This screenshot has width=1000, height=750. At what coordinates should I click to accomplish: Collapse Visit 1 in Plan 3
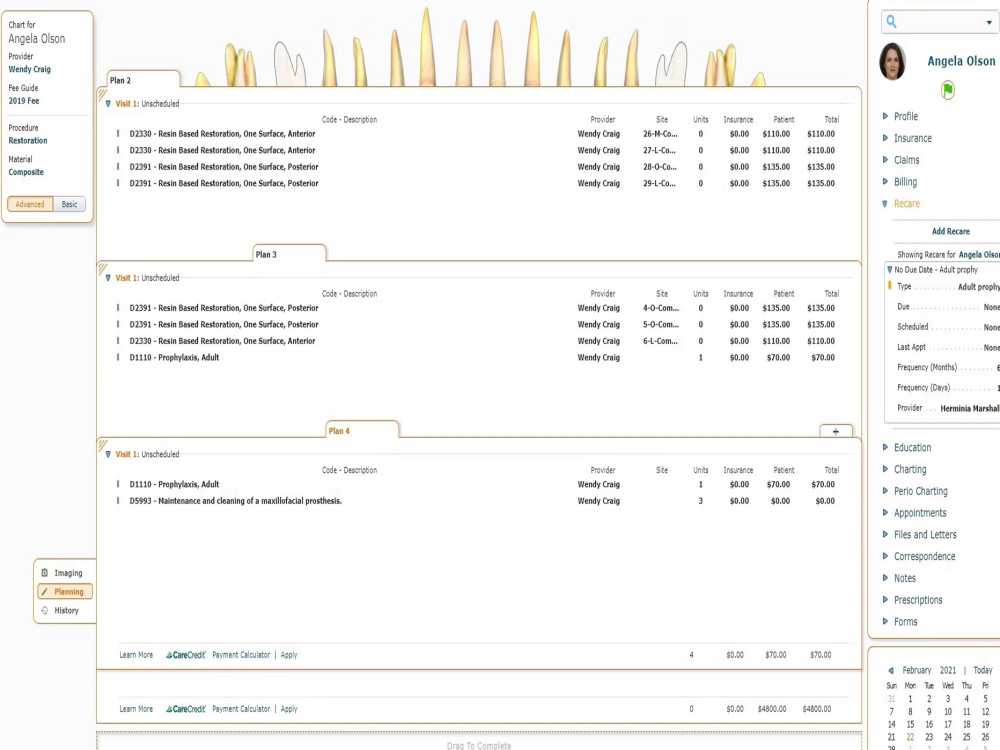coord(108,278)
